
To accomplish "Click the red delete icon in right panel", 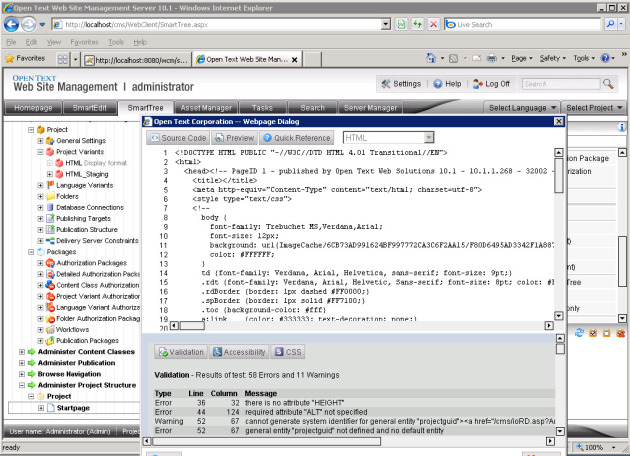I will pyautogui.click(x=621, y=333).
